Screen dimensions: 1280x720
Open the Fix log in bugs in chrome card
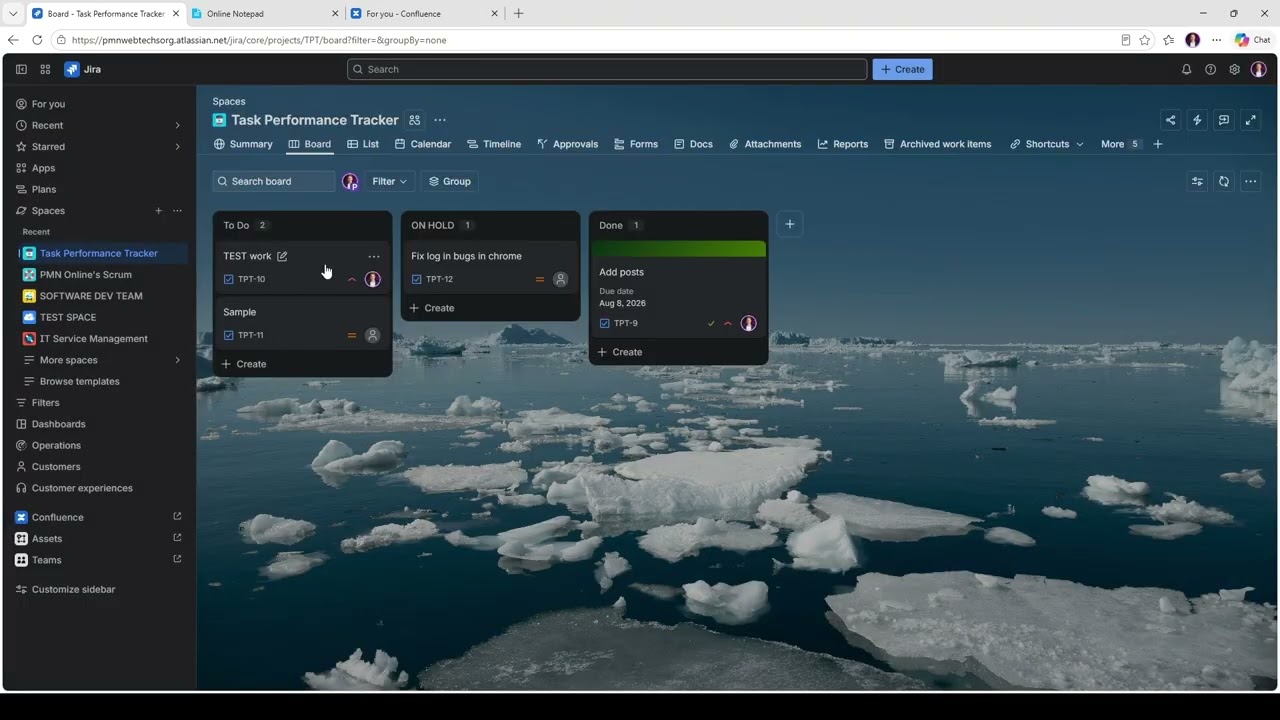[490, 267]
